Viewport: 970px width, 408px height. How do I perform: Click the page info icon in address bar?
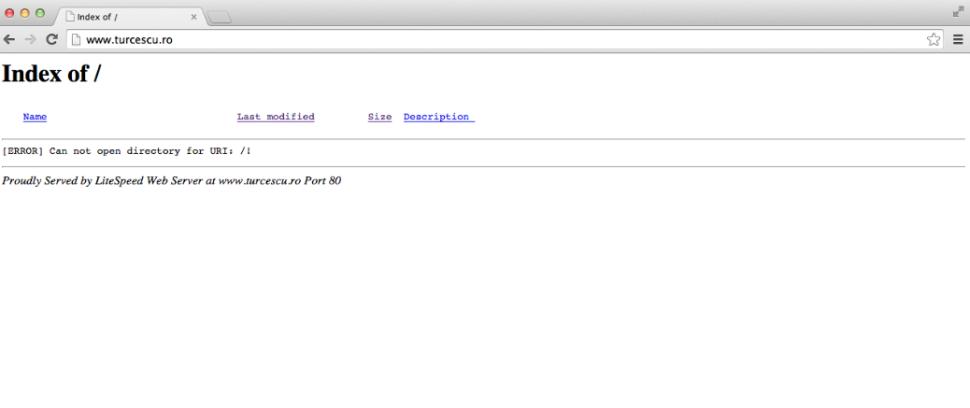(76, 39)
